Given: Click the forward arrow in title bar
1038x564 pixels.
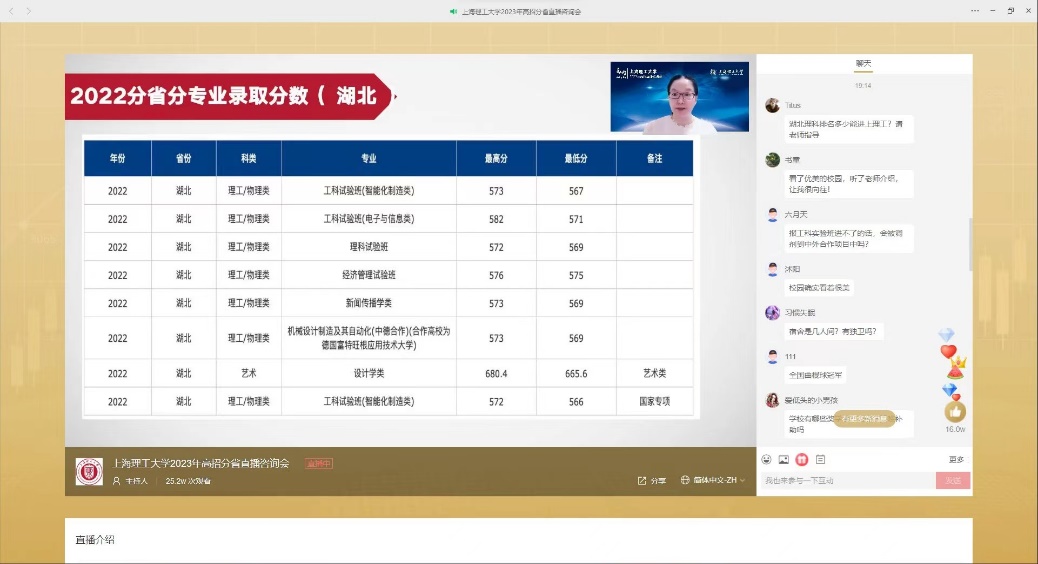Looking at the screenshot, I should click(27, 11).
